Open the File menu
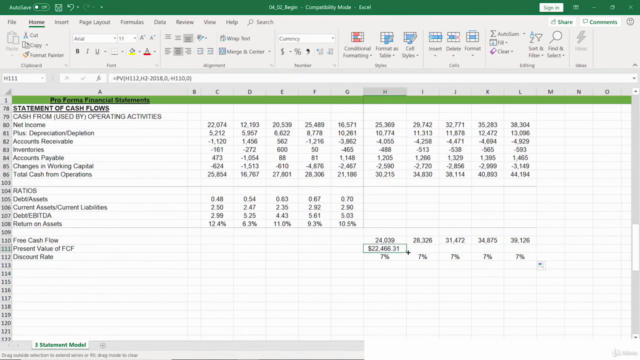 12,22
